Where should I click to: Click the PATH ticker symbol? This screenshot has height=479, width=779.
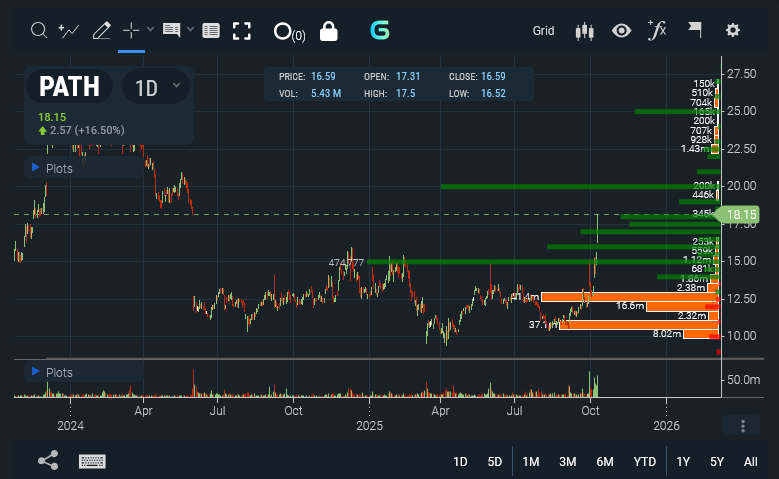tap(69, 86)
